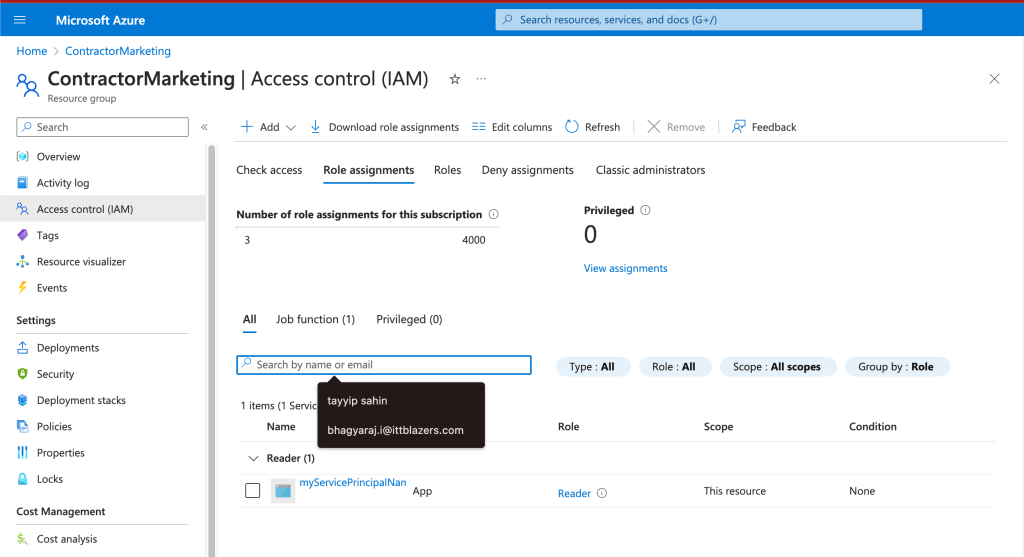Focus the global Azure search bar
This screenshot has width=1024, height=557.
709,20
